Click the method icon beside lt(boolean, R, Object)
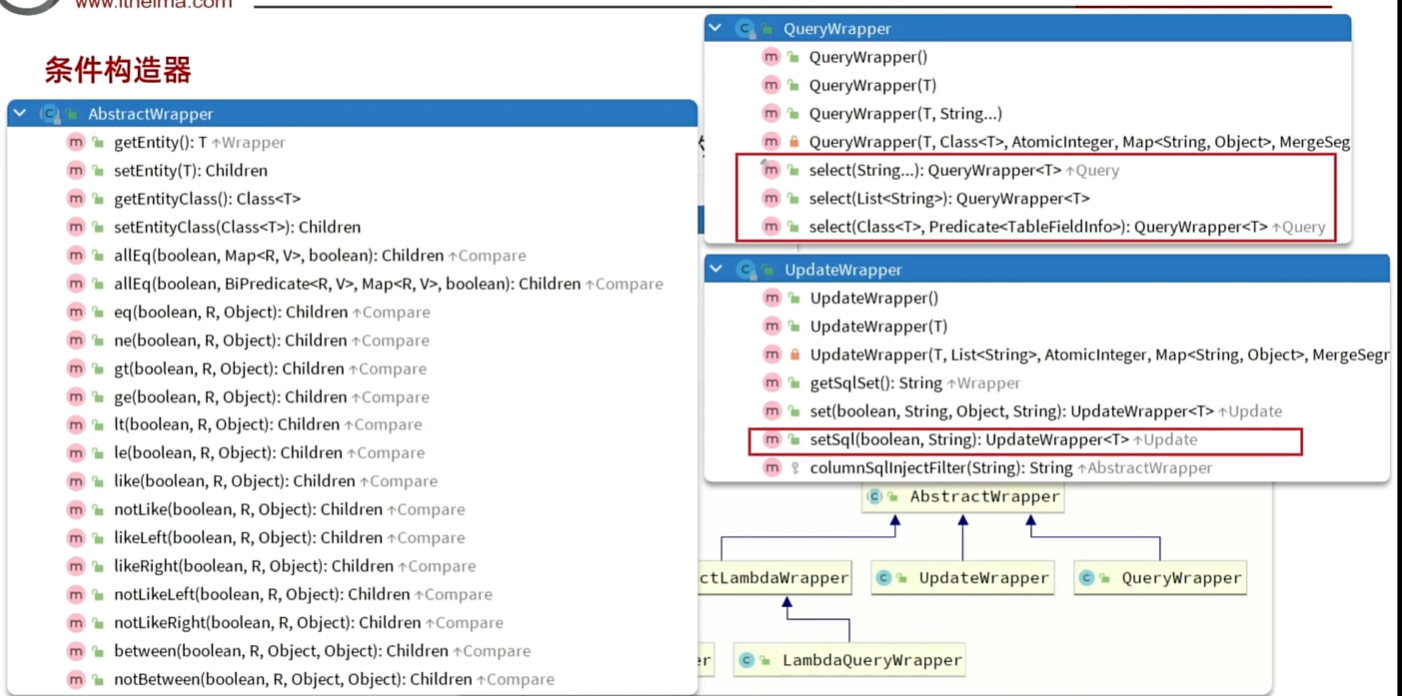Viewport: 1402px width, 696px height. [76, 424]
